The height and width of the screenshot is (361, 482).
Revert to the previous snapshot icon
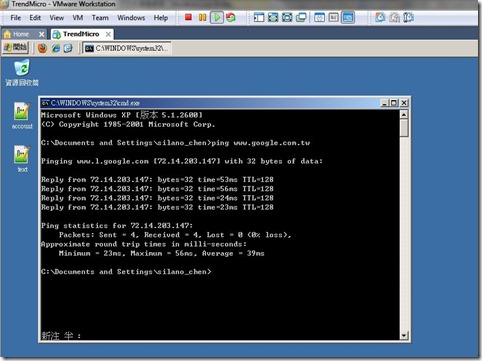[x=394, y=17]
